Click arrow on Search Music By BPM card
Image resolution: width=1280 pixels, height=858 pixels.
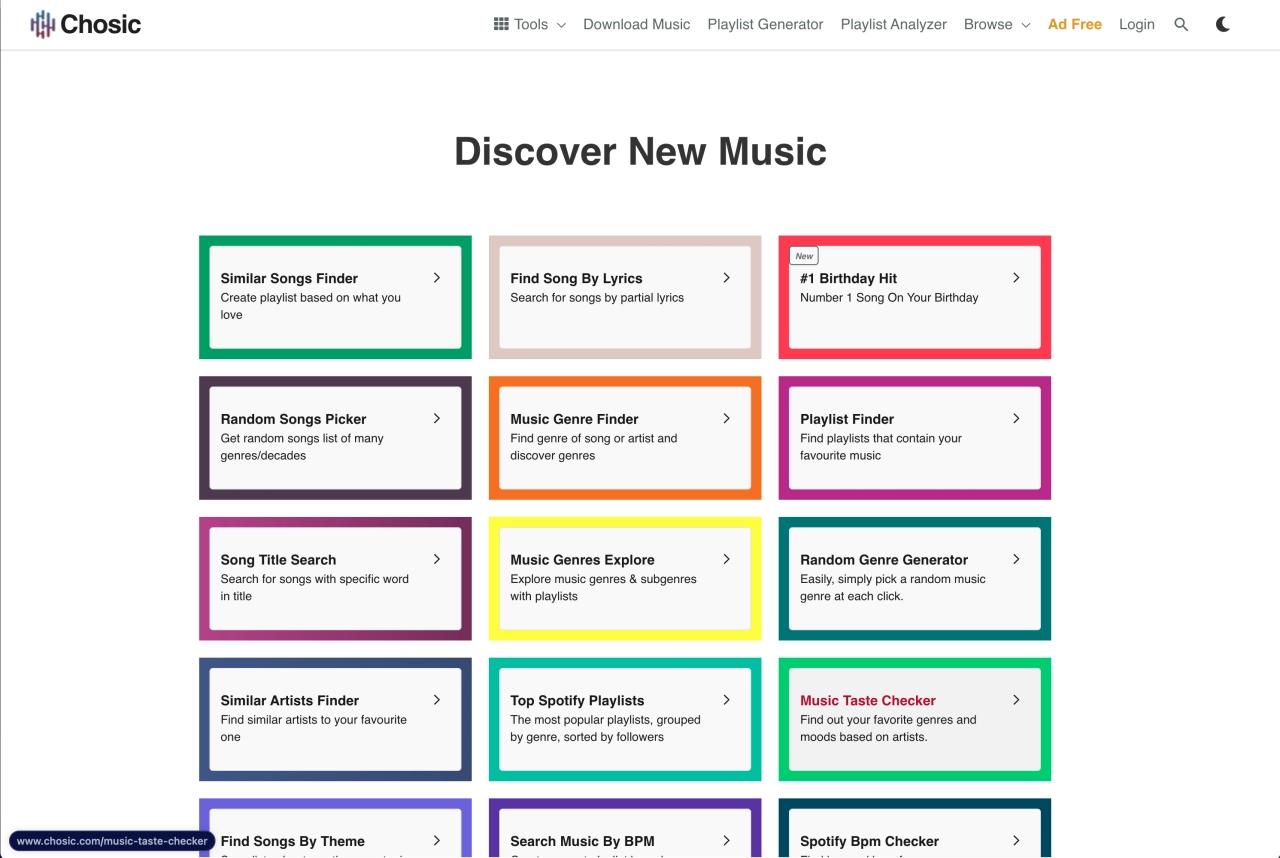(x=727, y=841)
